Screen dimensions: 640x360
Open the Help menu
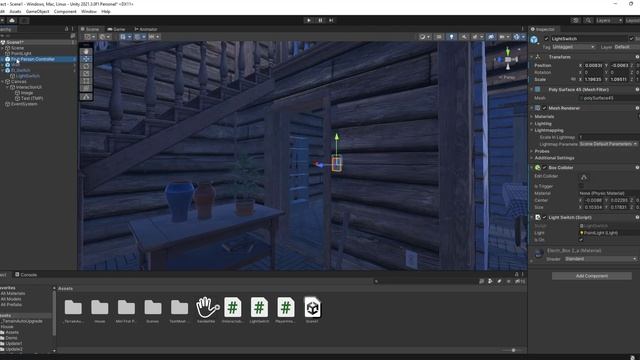(x=106, y=11)
